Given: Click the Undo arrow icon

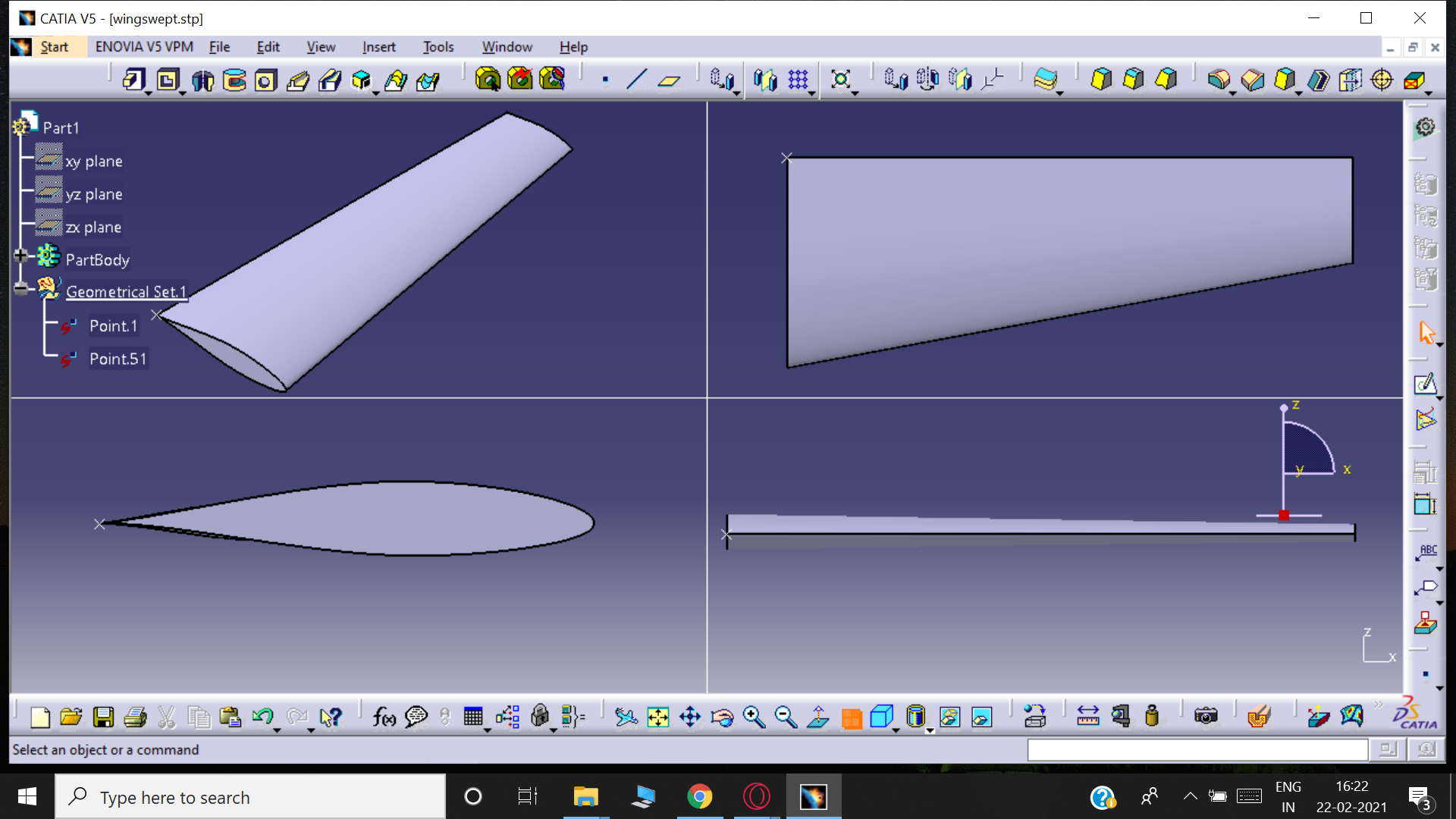Looking at the screenshot, I should (262, 717).
